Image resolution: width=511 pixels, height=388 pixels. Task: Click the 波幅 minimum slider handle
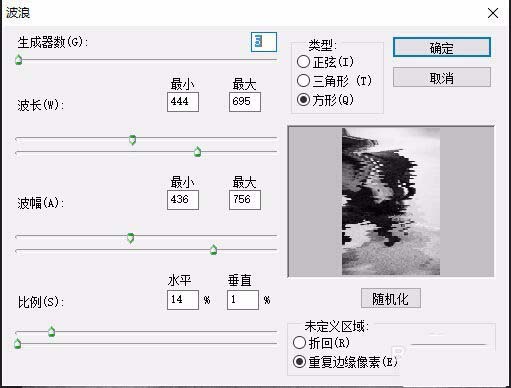point(131,238)
